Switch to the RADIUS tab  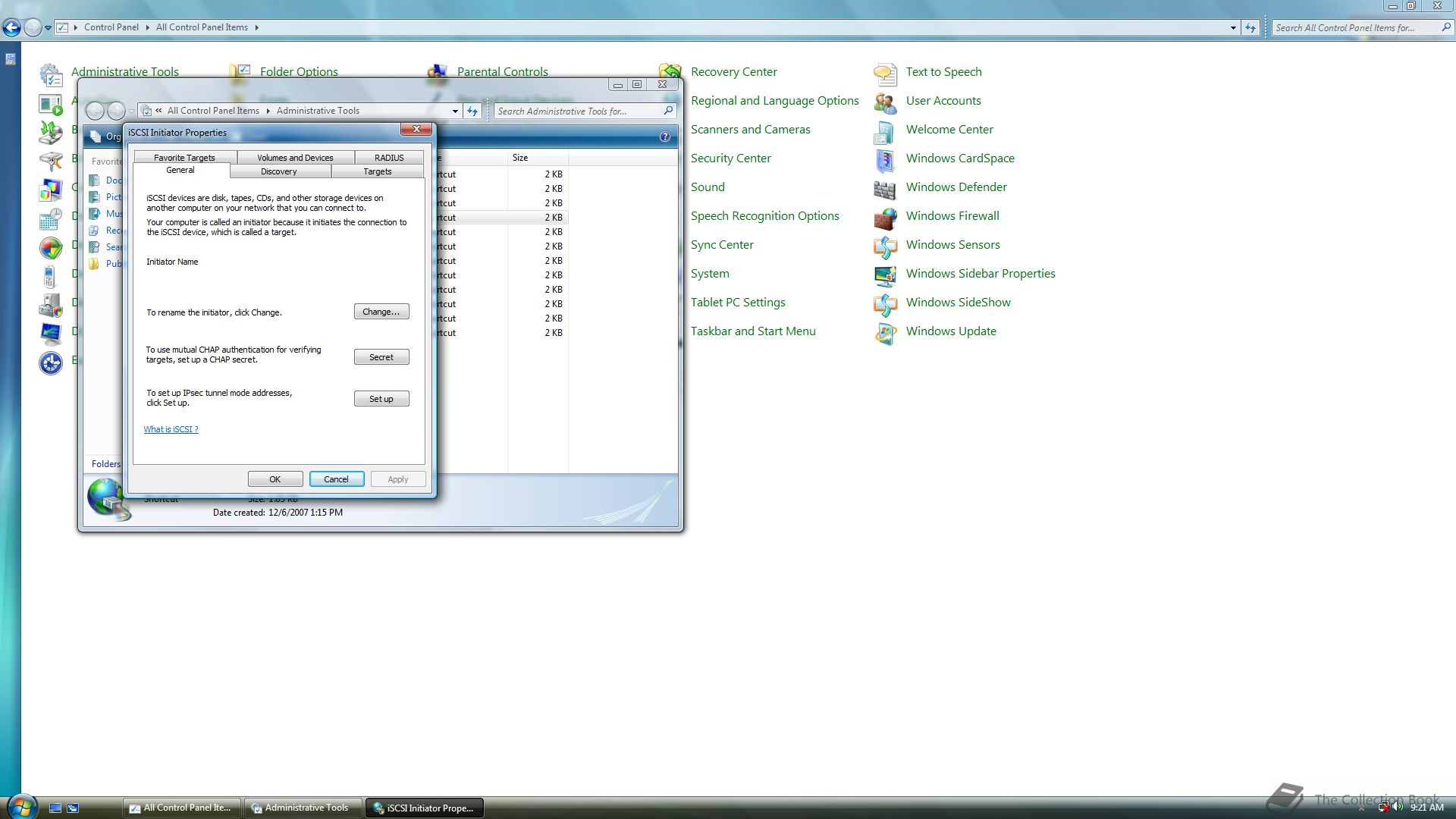click(x=389, y=157)
